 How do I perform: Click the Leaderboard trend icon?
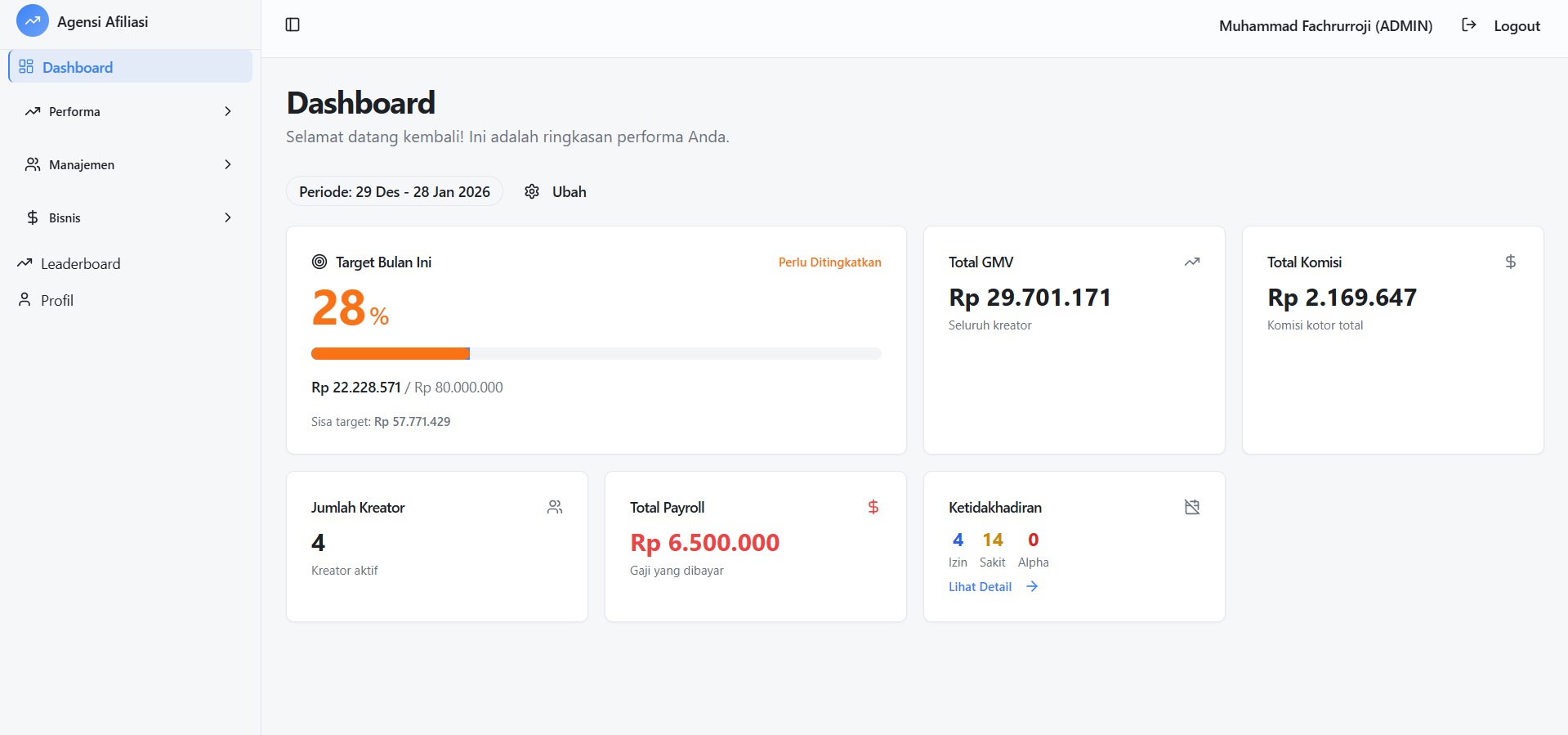25,263
